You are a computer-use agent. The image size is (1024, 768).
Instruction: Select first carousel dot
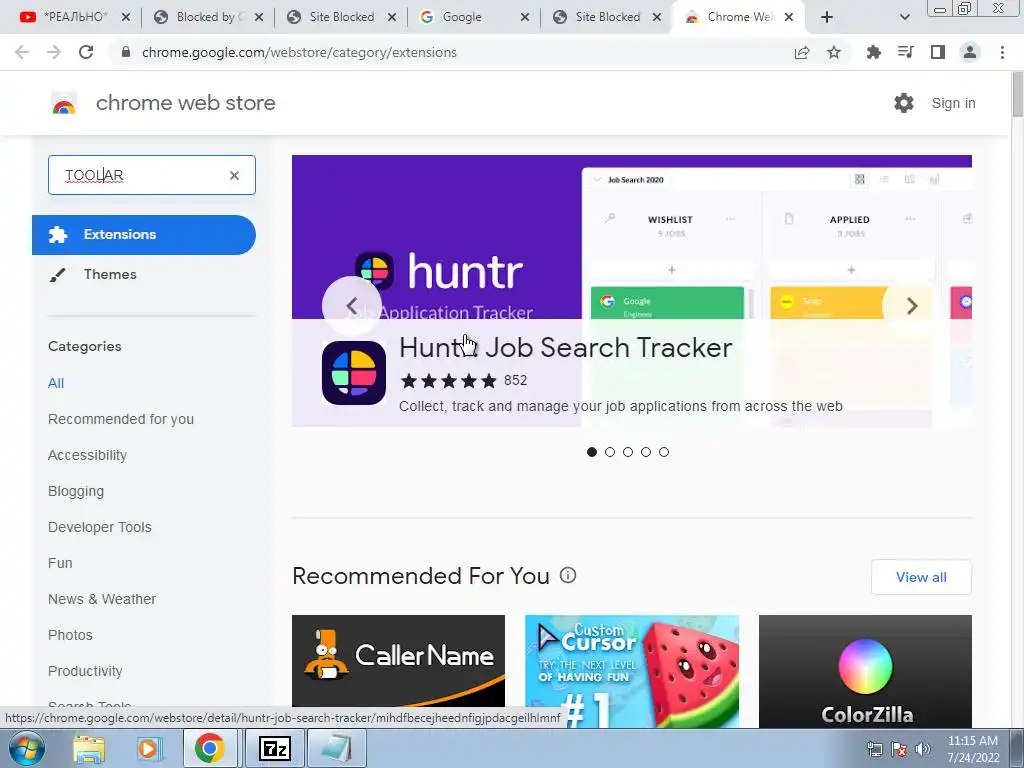point(592,452)
